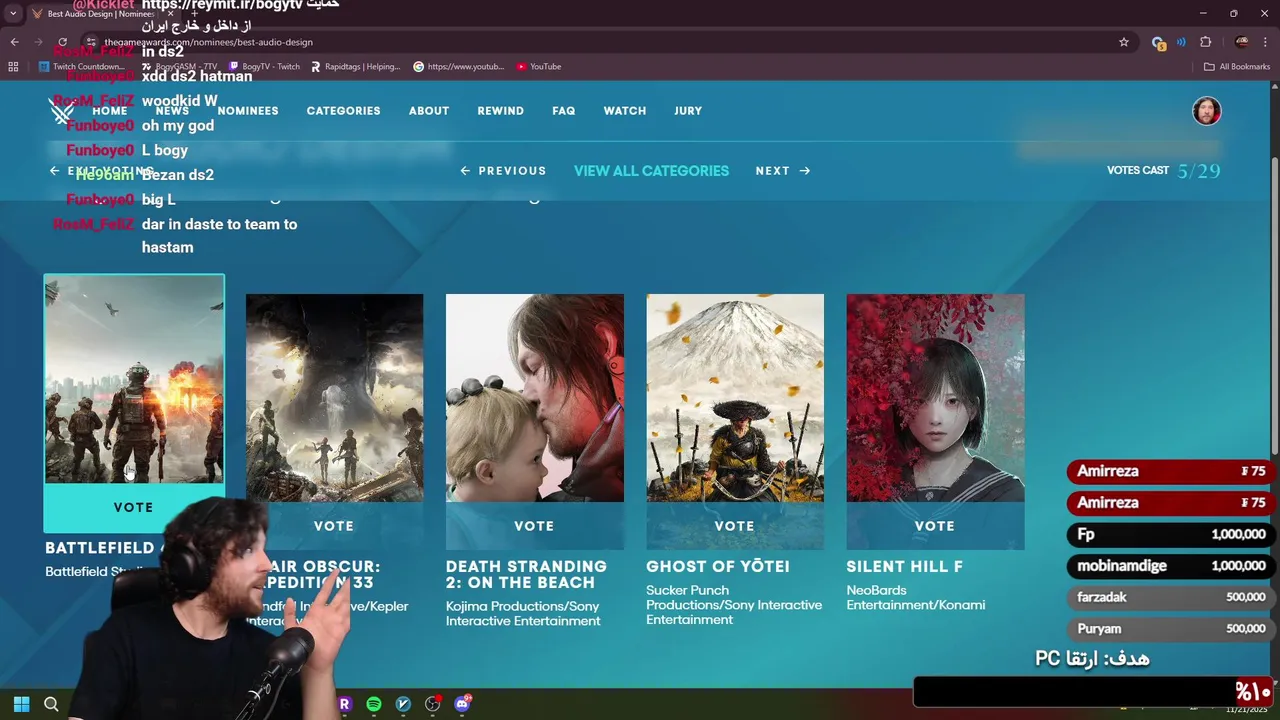The image size is (1280, 720).
Task: Vote for Silent Hill f
Action: click(x=935, y=526)
